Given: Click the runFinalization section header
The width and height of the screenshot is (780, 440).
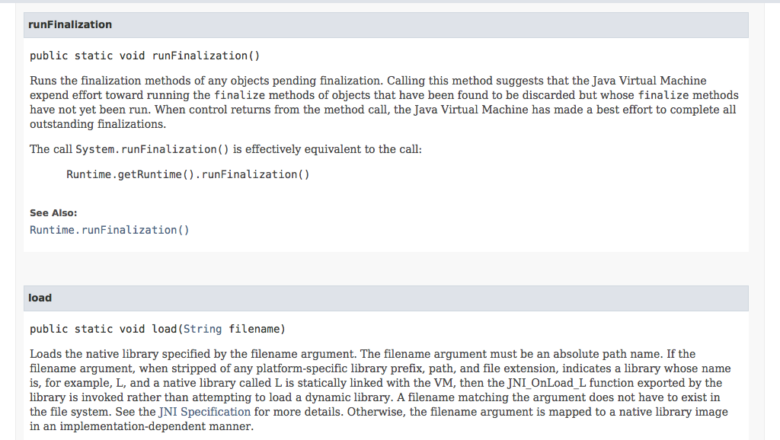Looking at the screenshot, I should point(386,25).
